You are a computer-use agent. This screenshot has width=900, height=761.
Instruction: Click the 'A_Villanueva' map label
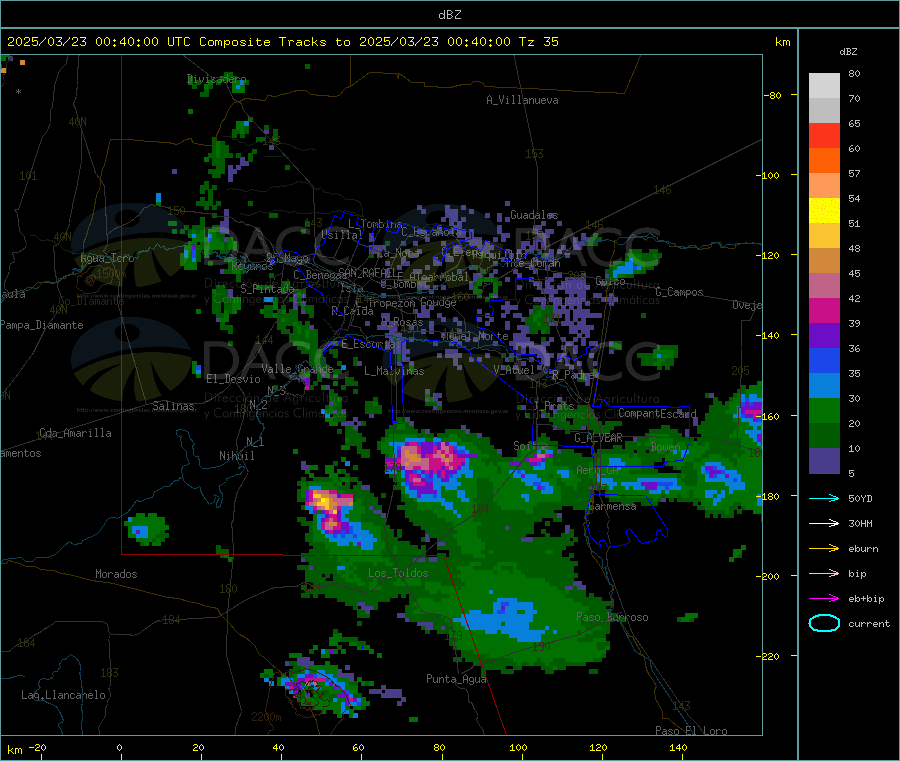pos(522,100)
